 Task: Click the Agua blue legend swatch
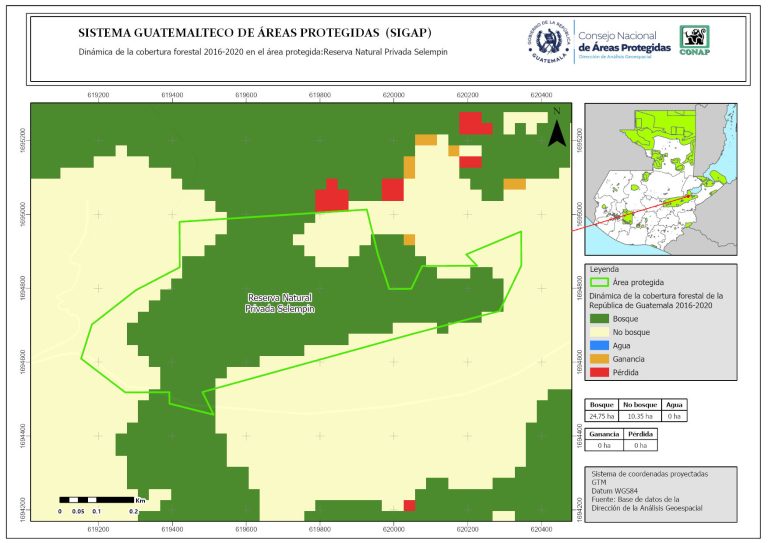(600, 345)
